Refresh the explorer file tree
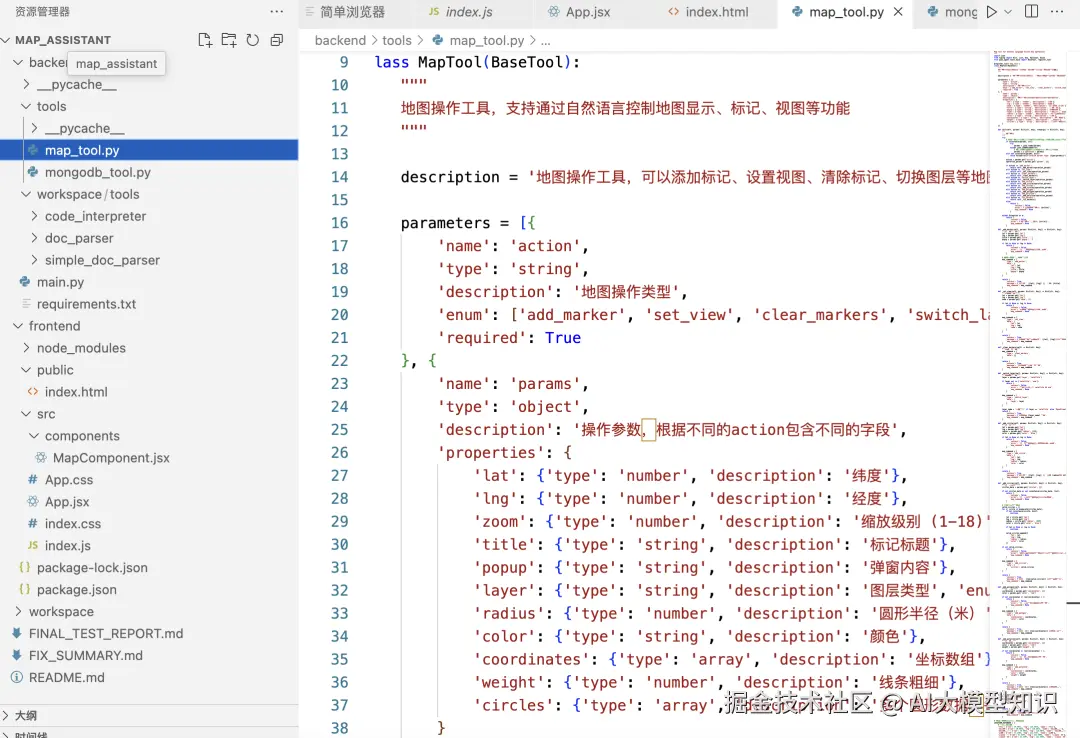 pos(253,40)
